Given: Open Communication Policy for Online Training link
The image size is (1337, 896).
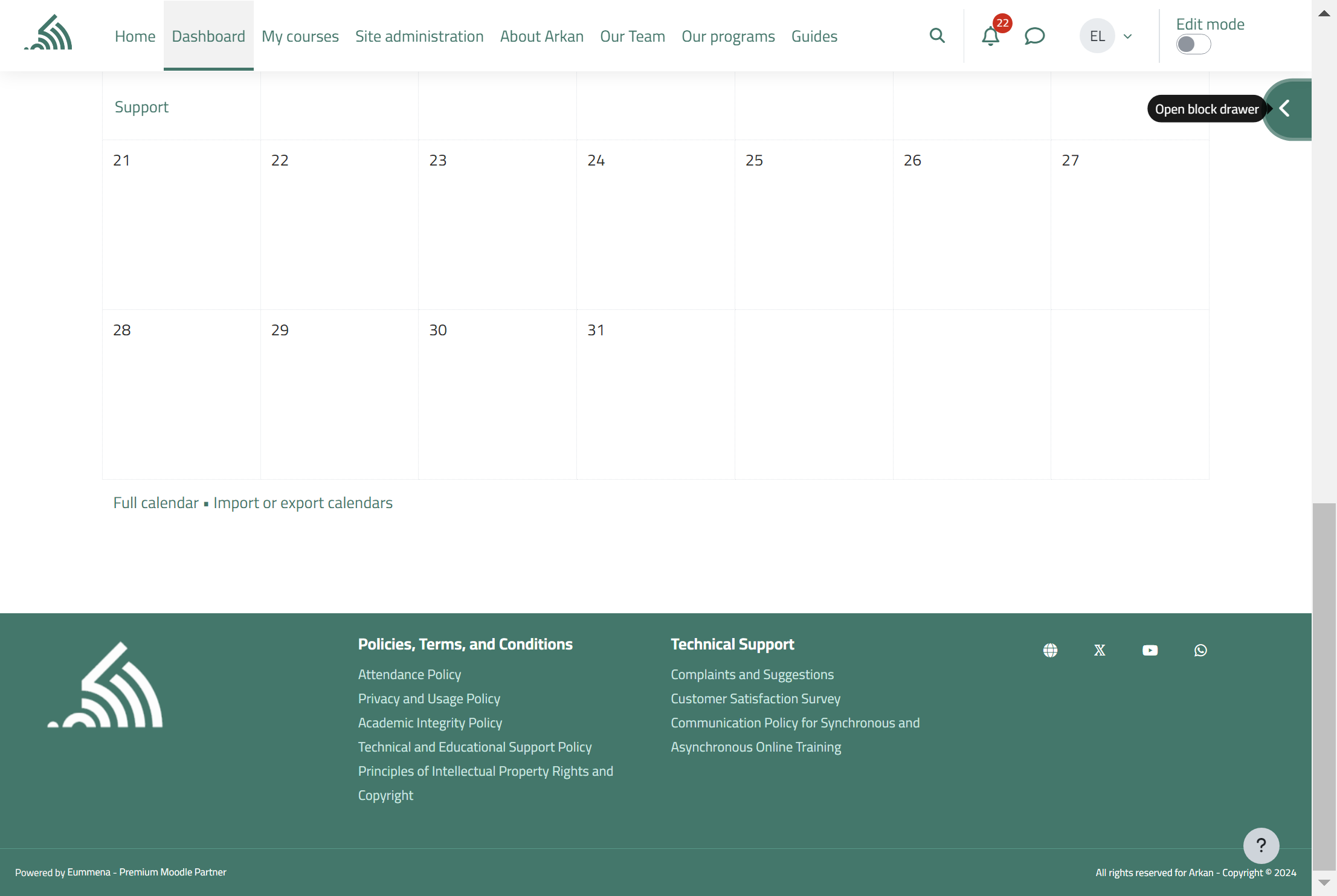Looking at the screenshot, I should pyautogui.click(x=795, y=735).
